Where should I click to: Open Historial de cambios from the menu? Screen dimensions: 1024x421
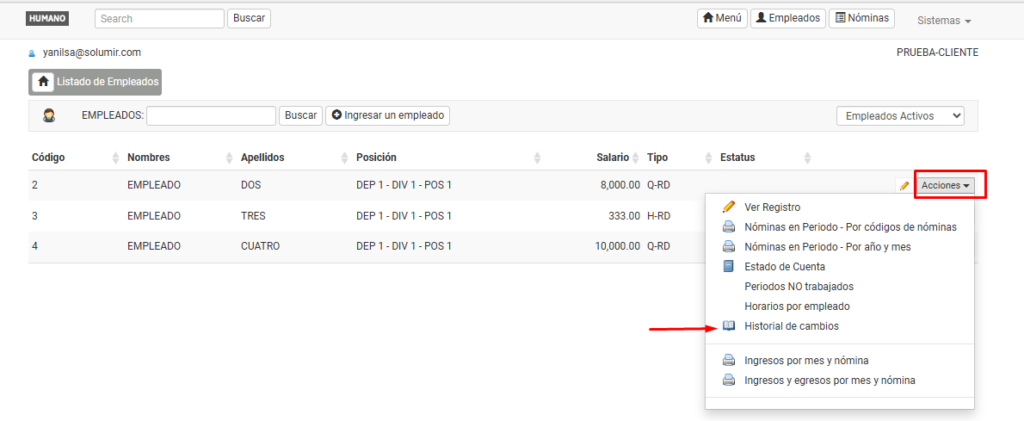pos(791,326)
